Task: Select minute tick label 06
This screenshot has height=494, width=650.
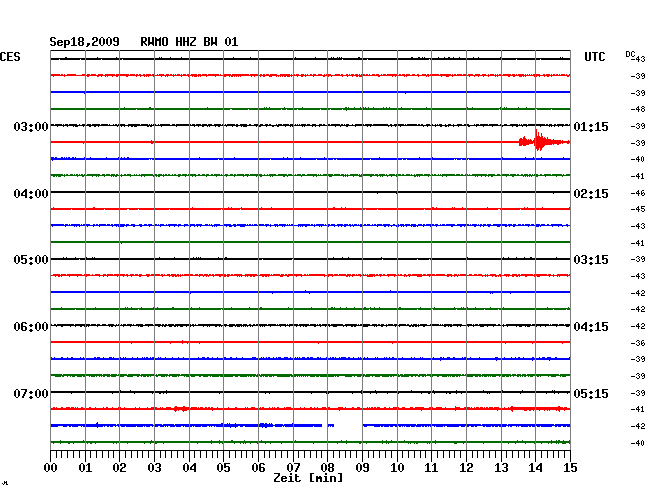Action: [x=258, y=467]
